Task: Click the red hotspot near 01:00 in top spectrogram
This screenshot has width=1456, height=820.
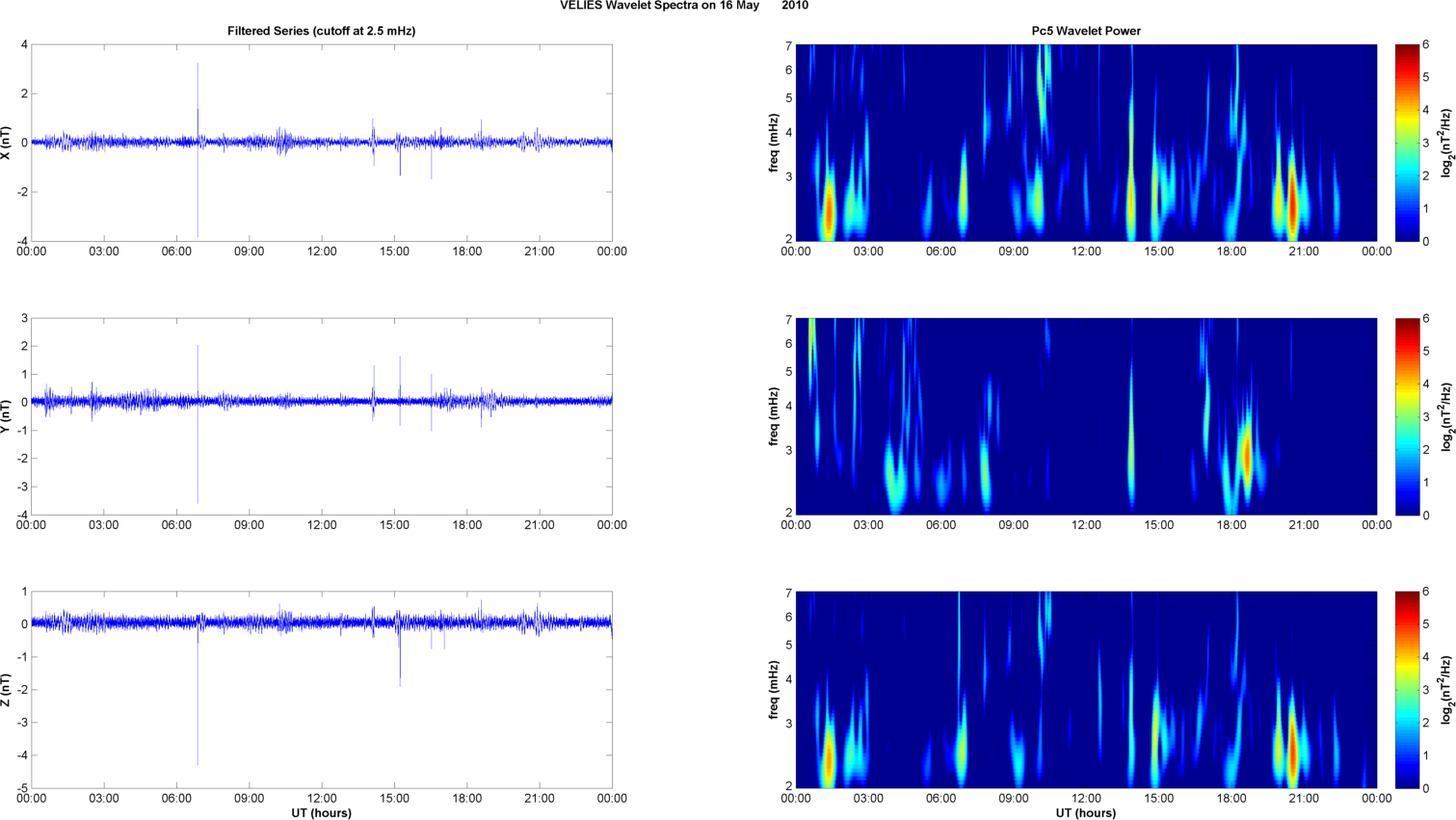Action: click(x=828, y=214)
